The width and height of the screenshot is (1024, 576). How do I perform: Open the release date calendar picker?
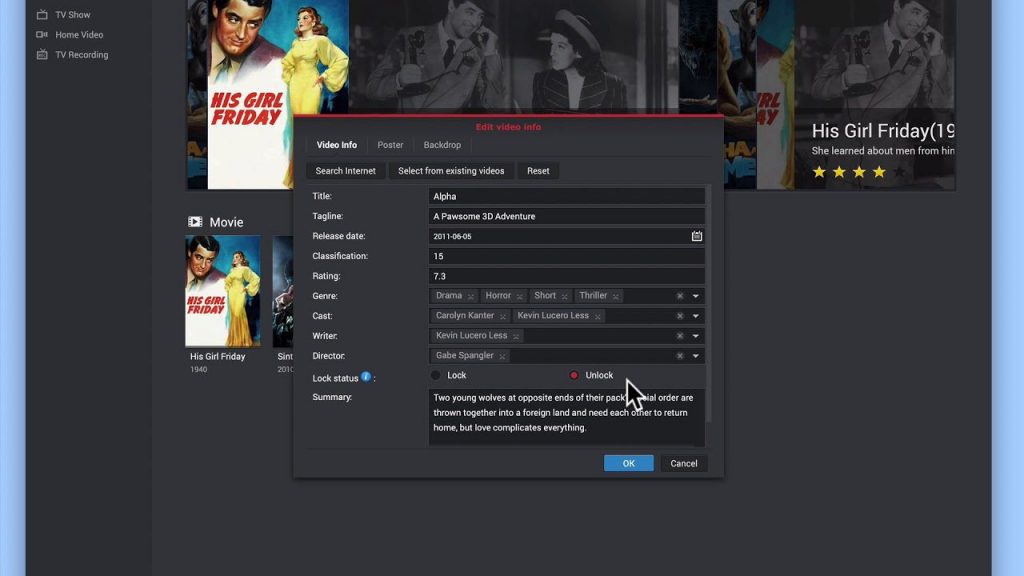click(x=697, y=236)
